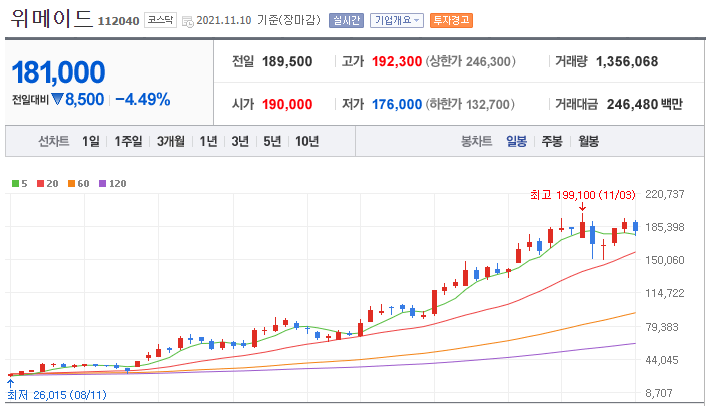Switch to 일봉 daily candle chart
The width and height of the screenshot is (706, 406).
(x=516, y=141)
